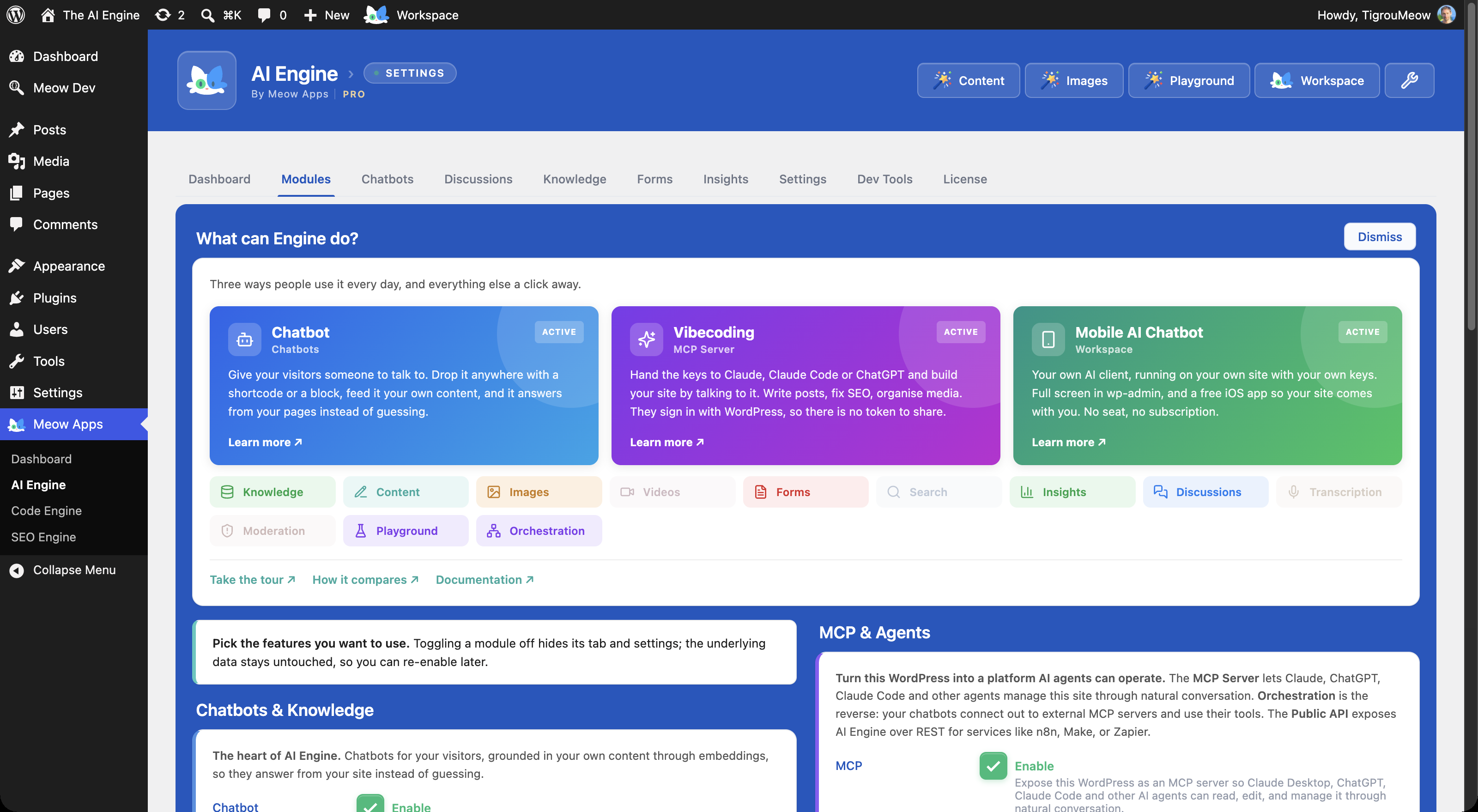The height and width of the screenshot is (812, 1478).
Task: Open the Discussions module chip
Action: coord(1205,492)
